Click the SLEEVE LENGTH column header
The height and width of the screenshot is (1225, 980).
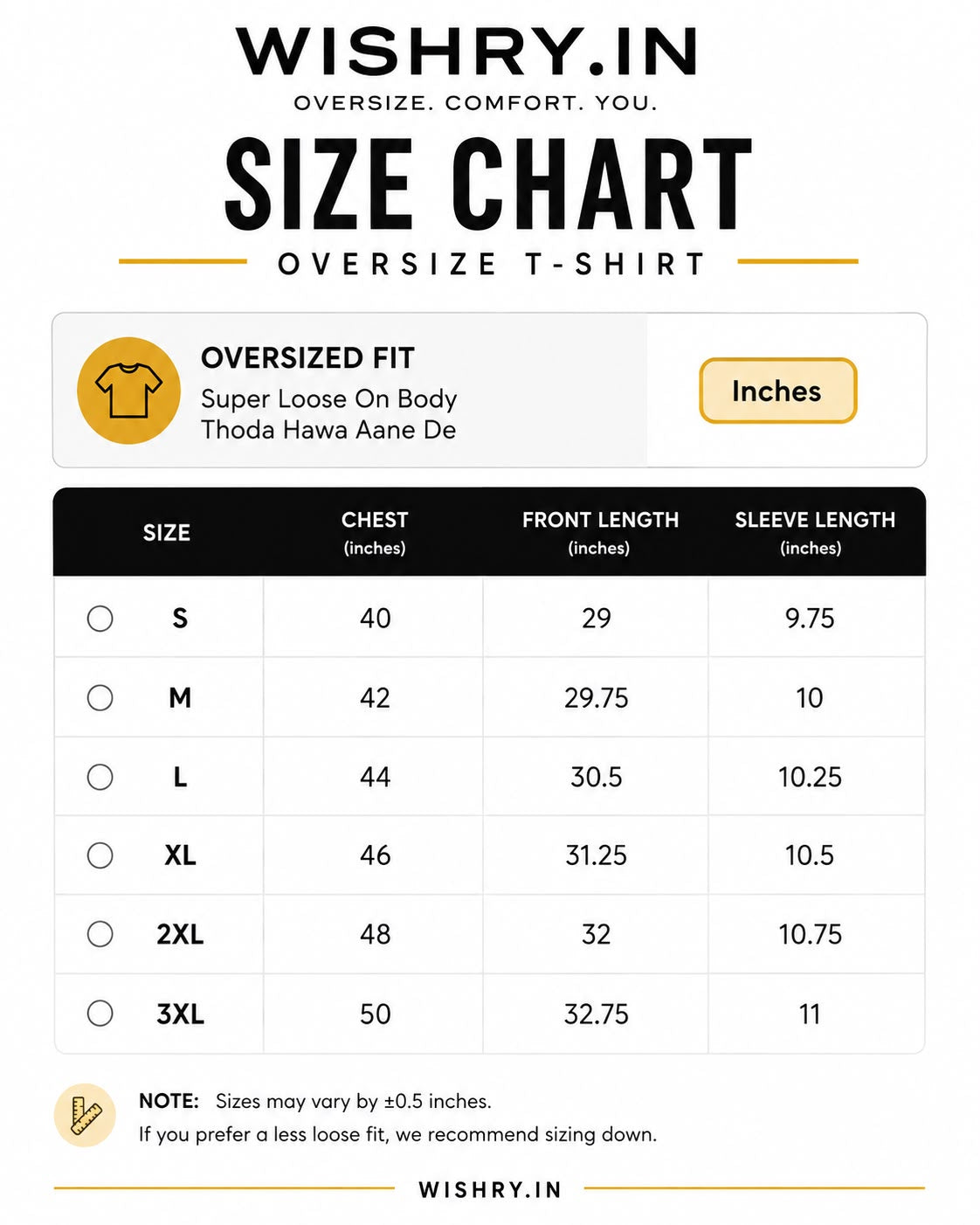[x=815, y=532]
